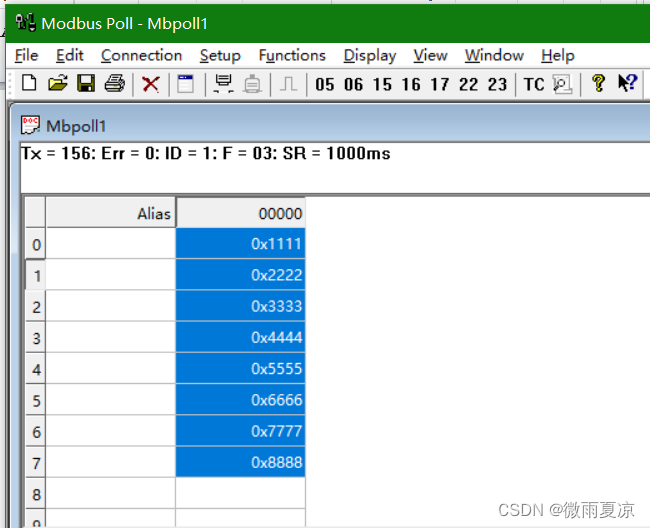
Task: Click the pulse waveform icon
Action: [x=288, y=84]
